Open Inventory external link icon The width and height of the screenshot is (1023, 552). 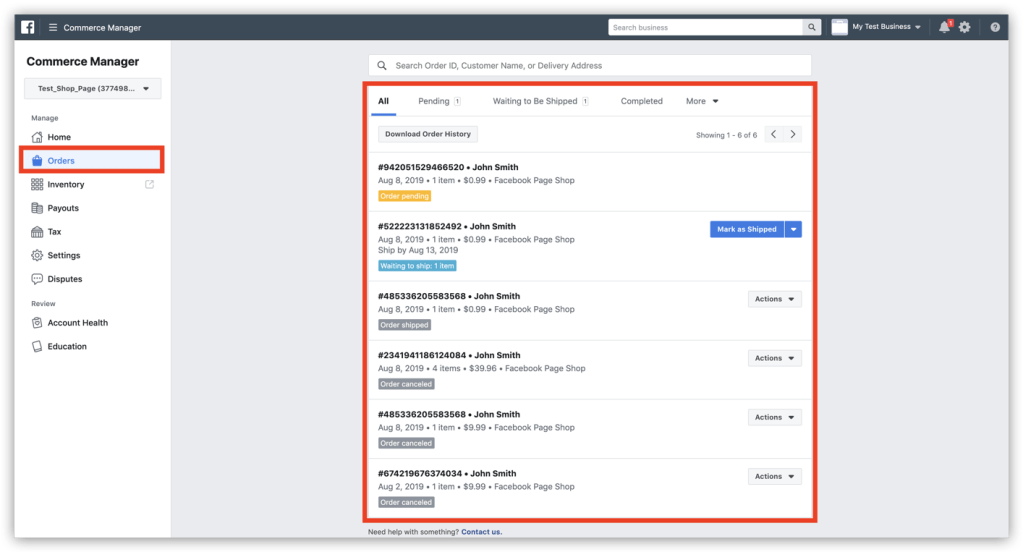[x=150, y=184]
